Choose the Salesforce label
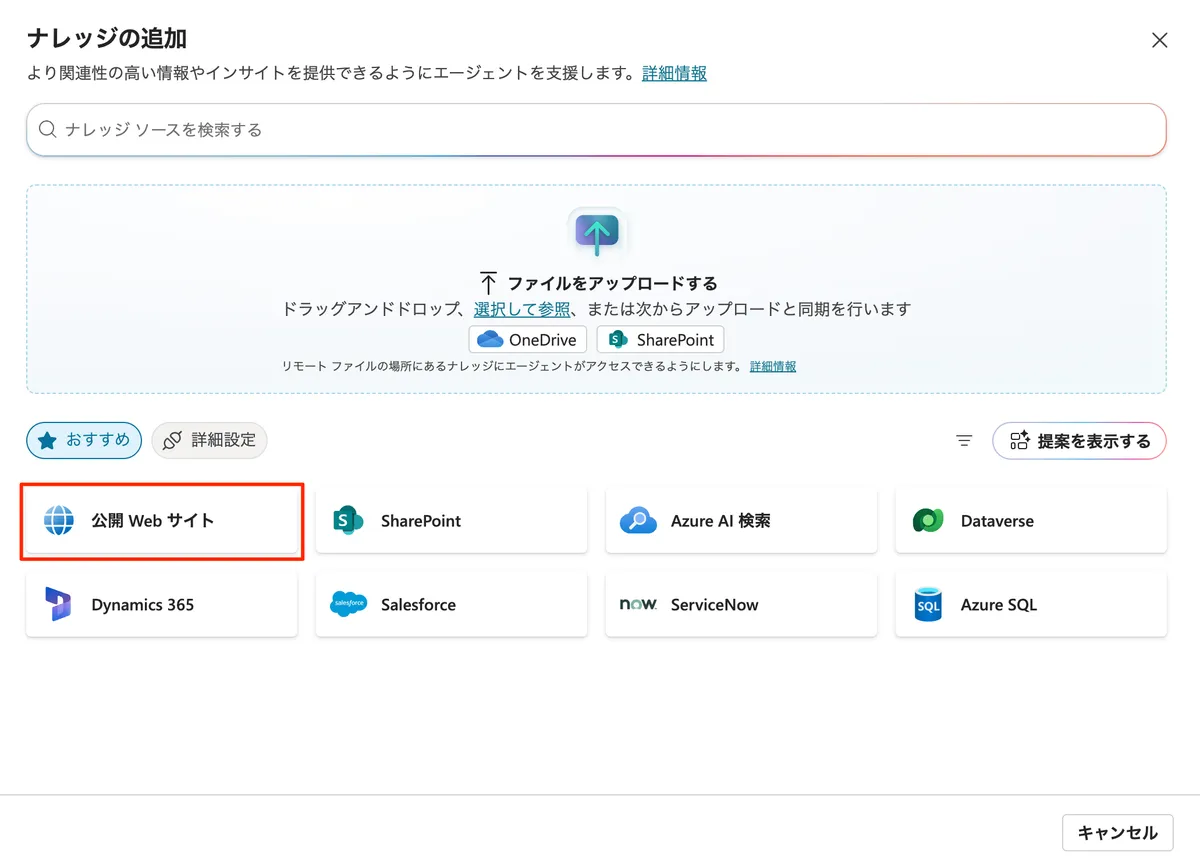This screenshot has height=867, width=1200. 418,605
